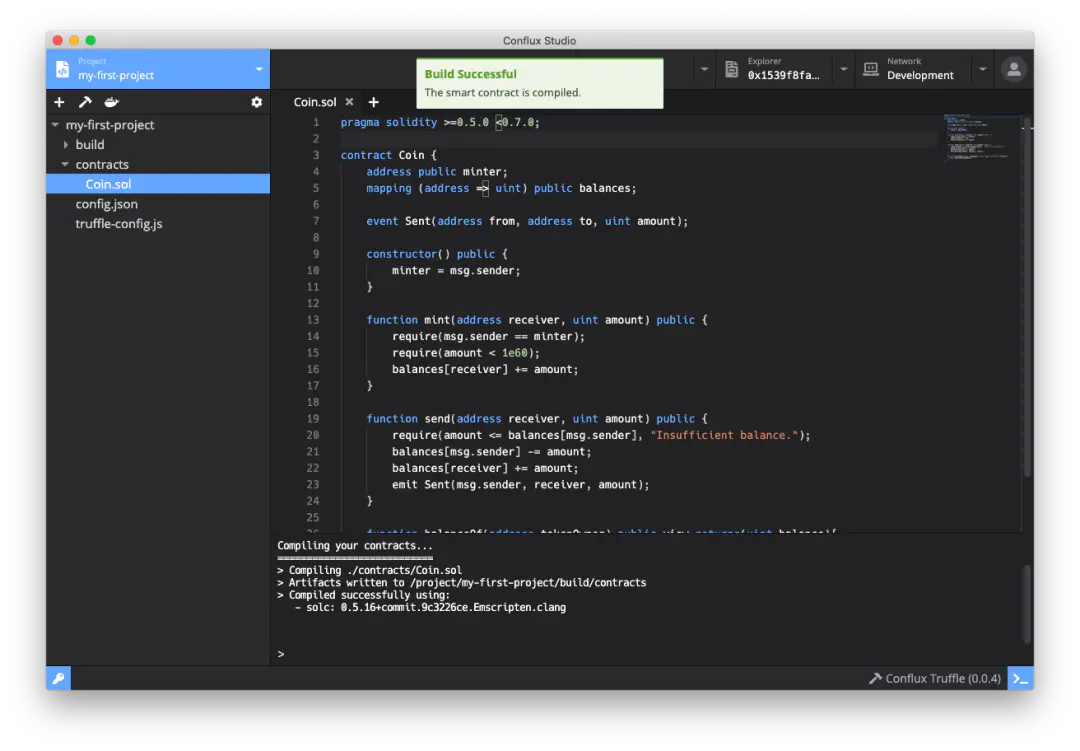Open keypair manager key icon
The height and width of the screenshot is (751, 1080).
pyautogui.click(x=59, y=679)
